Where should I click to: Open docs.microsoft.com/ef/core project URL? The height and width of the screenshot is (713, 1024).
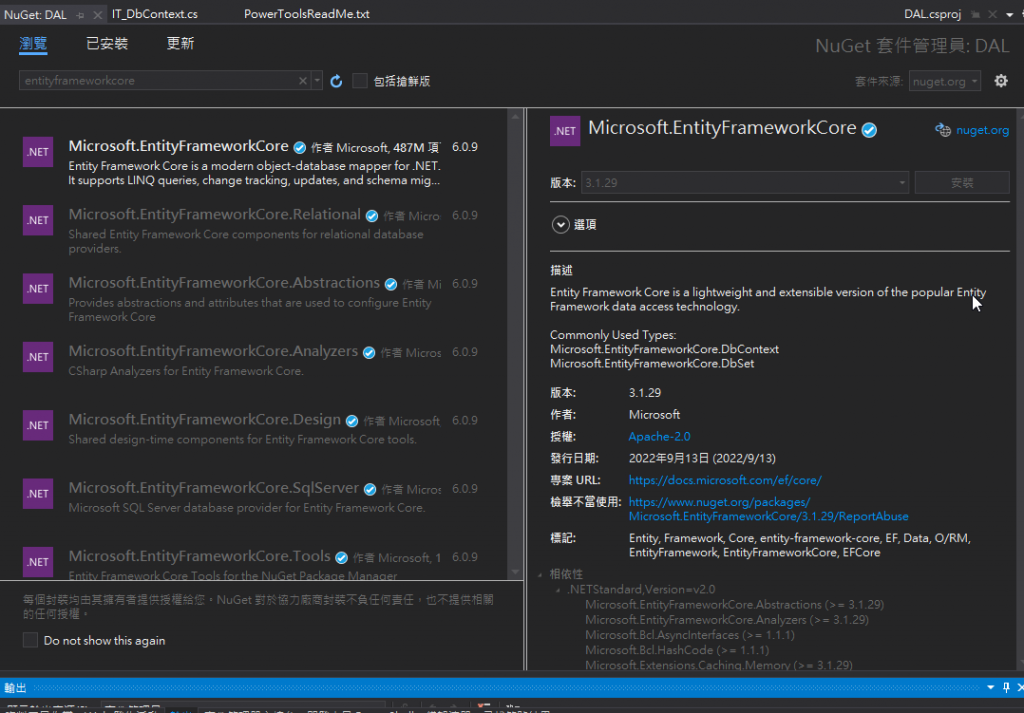725,480
